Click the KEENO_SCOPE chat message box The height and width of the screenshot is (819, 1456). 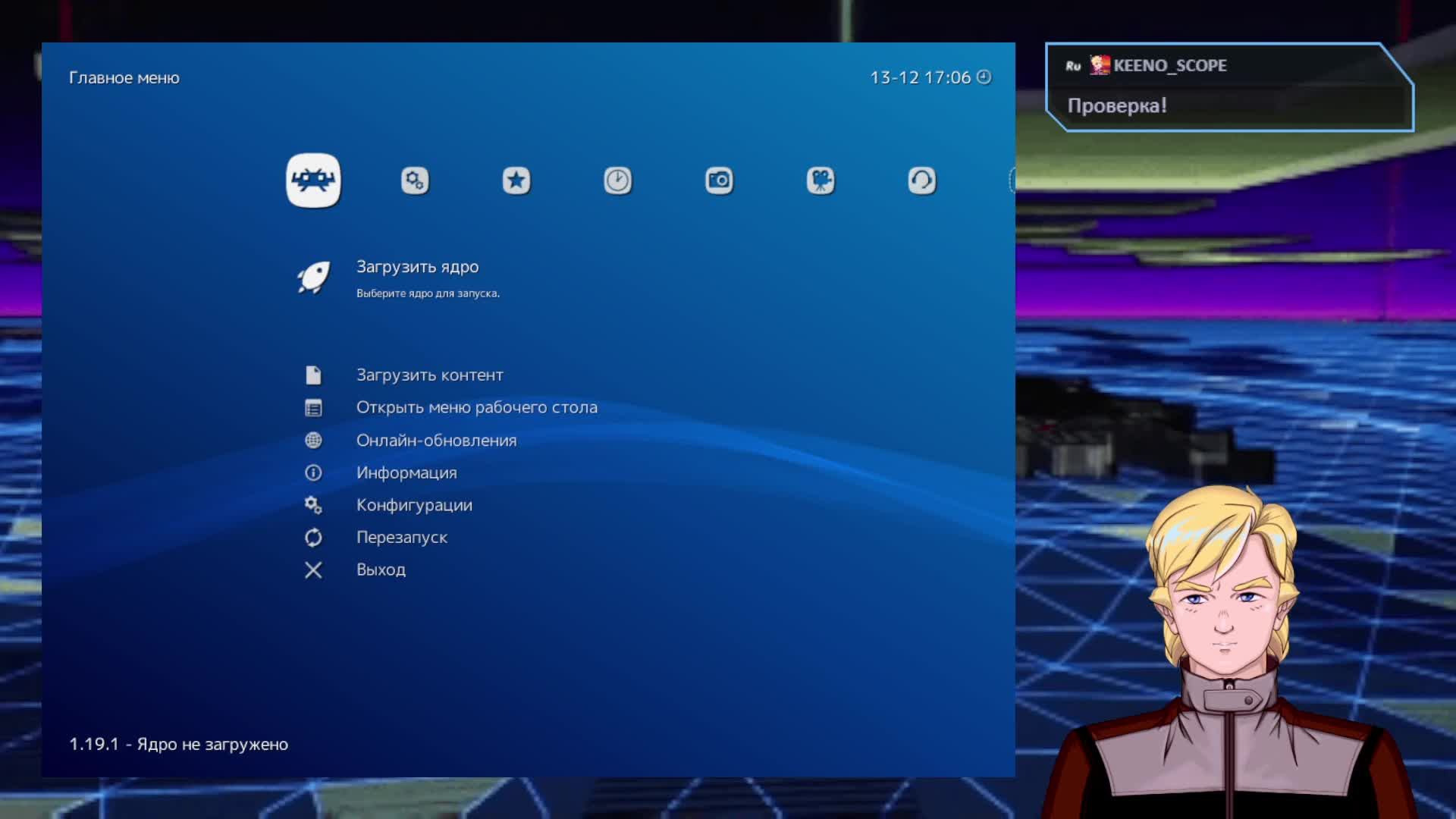click(x=1228, y=88)
